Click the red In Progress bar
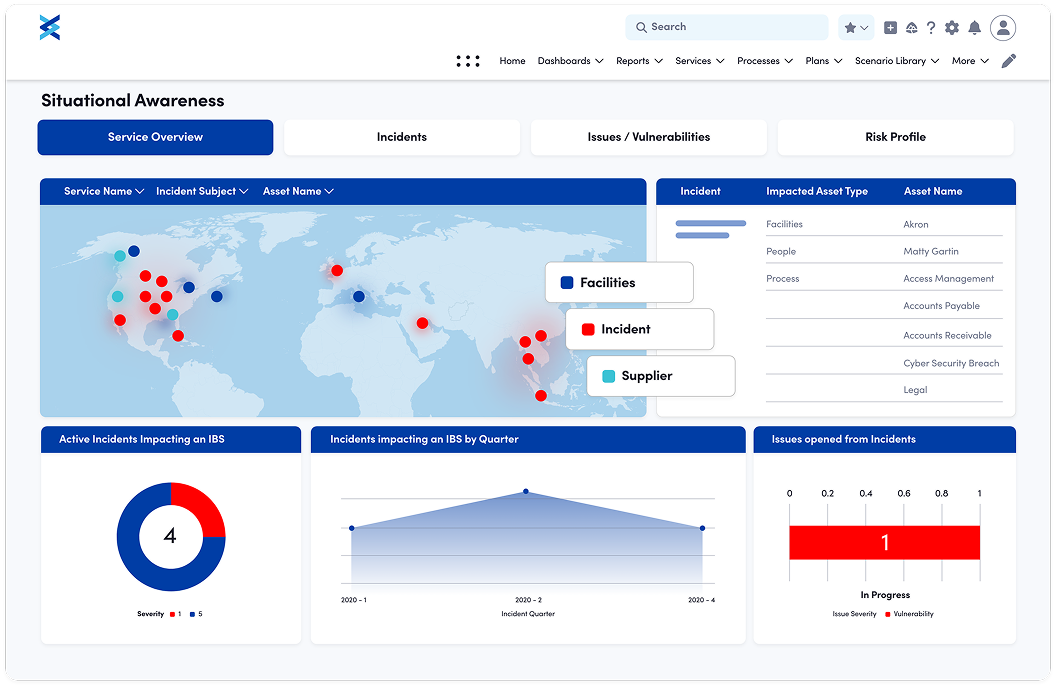Image resolution: width=1056 pixels, height=688 pixels. pos(884,543)
